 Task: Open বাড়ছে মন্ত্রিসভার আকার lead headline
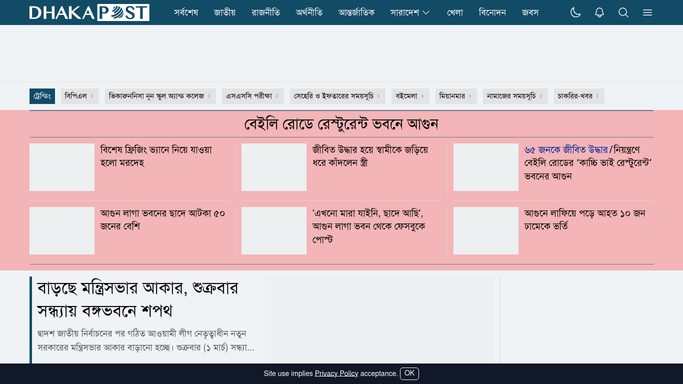click(x=138, y=300)
